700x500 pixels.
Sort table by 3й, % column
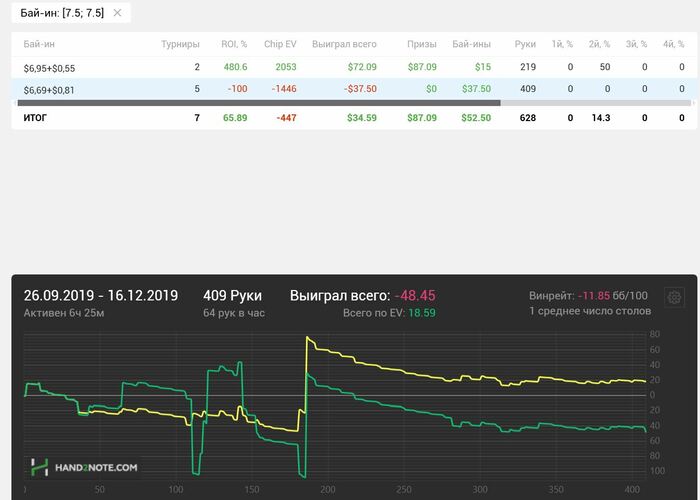tap(636, 44)
